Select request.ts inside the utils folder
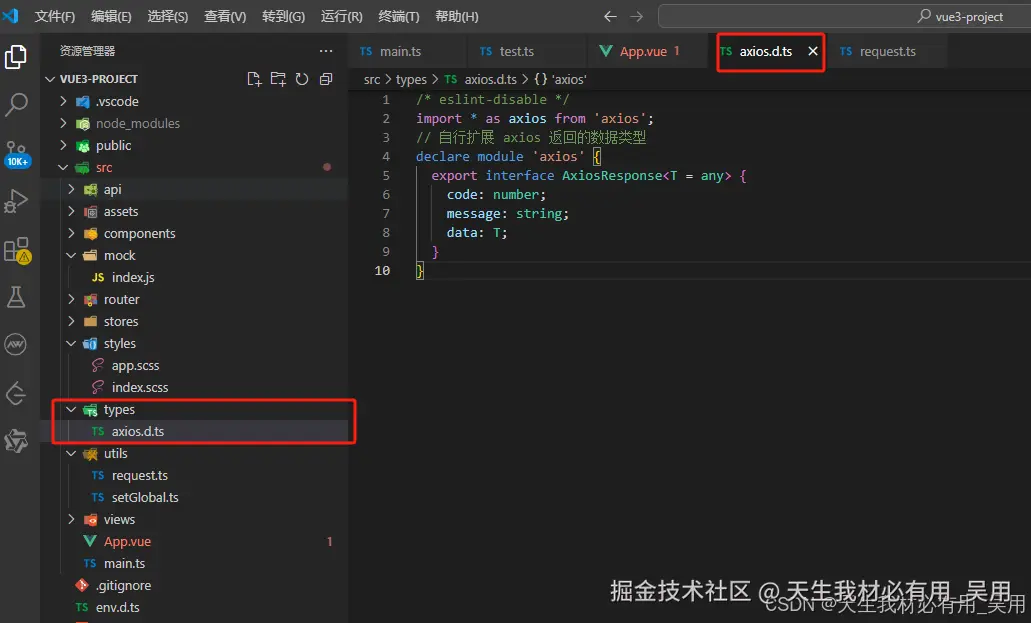 pos(140,475)
